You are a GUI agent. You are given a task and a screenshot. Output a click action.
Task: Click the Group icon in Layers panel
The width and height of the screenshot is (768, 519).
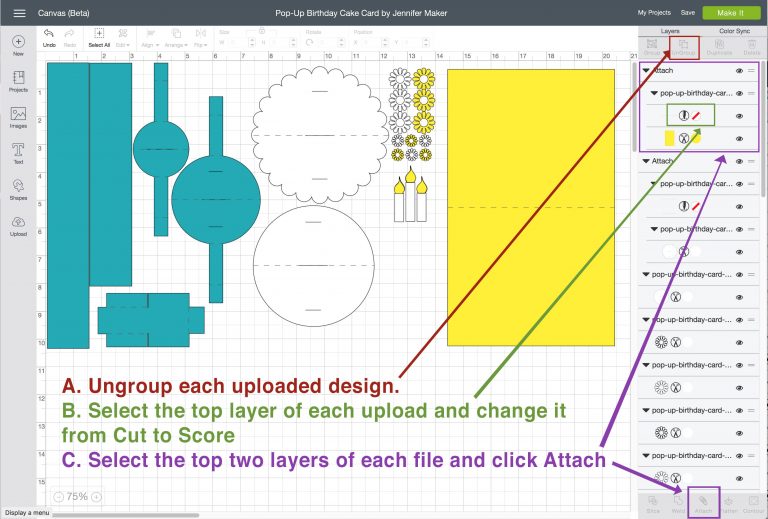click(x=652, y=47)
